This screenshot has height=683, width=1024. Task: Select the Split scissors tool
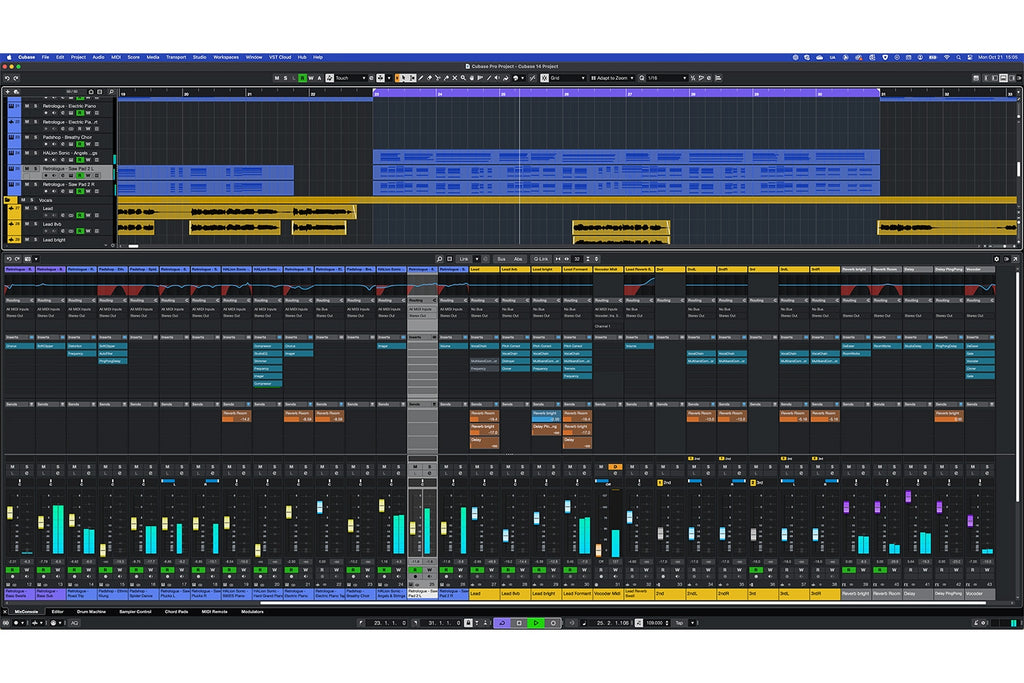438,78
